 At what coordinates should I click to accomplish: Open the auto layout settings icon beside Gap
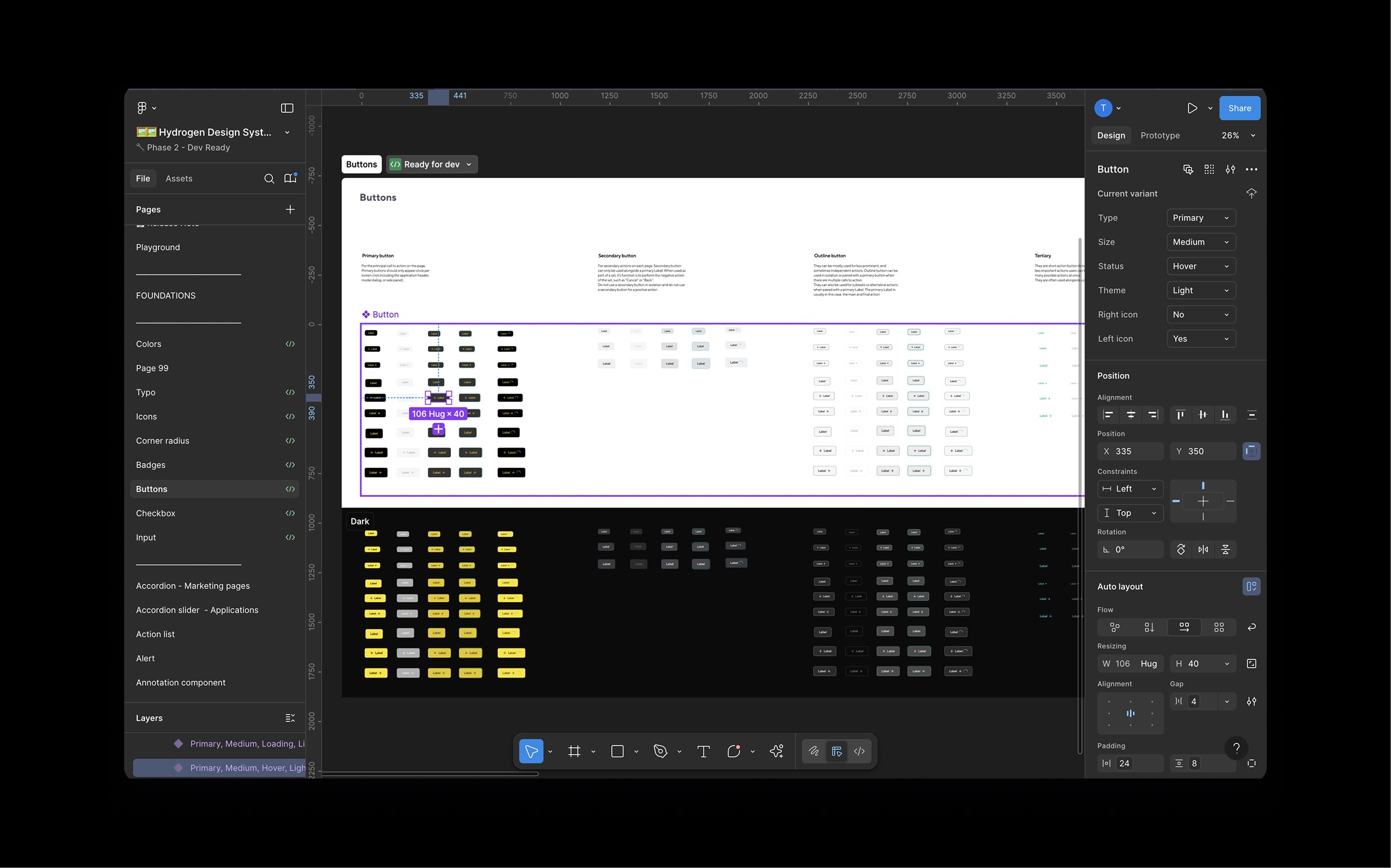pos(1252,702)
